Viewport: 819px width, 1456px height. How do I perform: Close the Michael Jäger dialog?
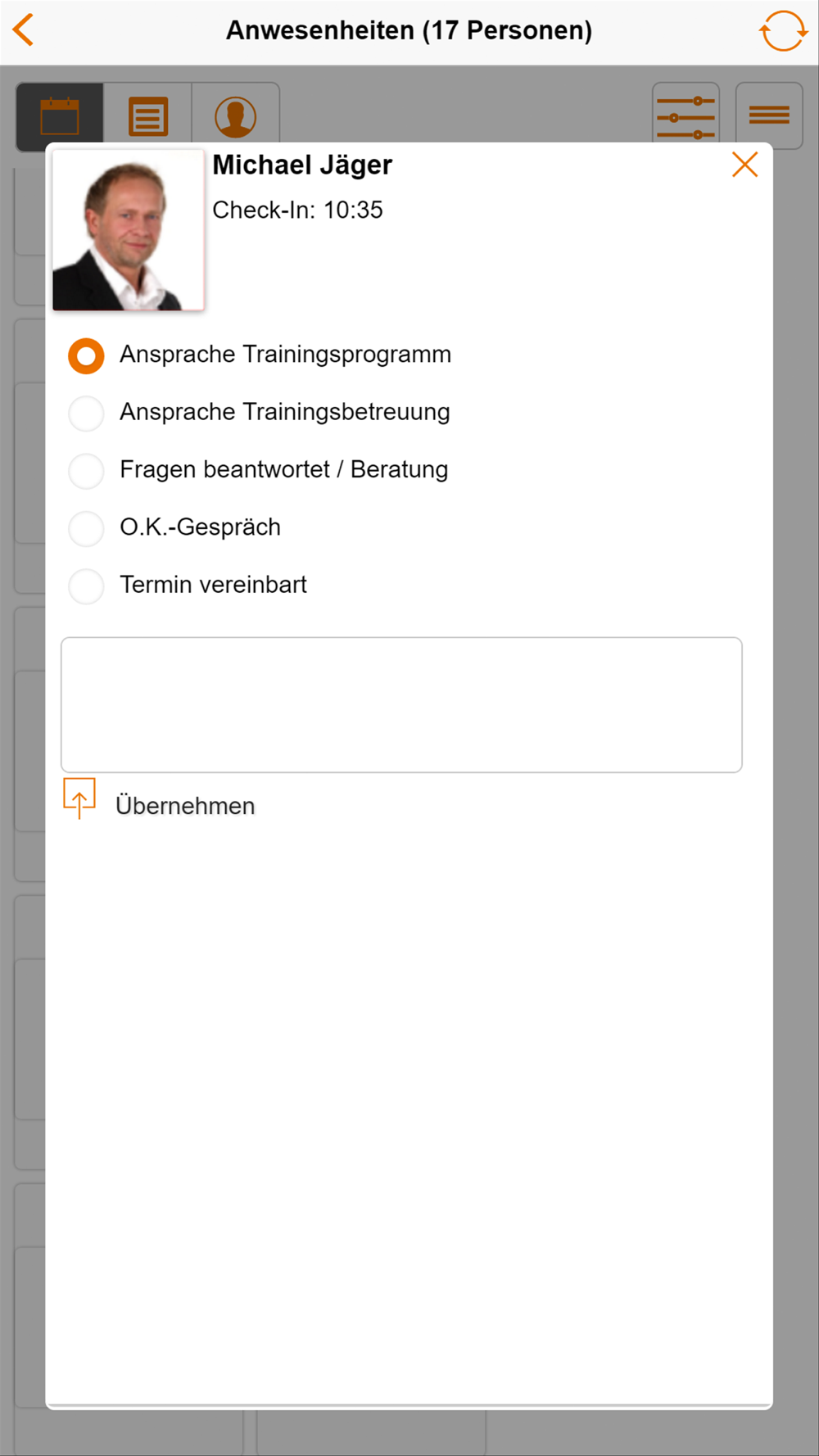pyautogui.click(x=744, y=165)
